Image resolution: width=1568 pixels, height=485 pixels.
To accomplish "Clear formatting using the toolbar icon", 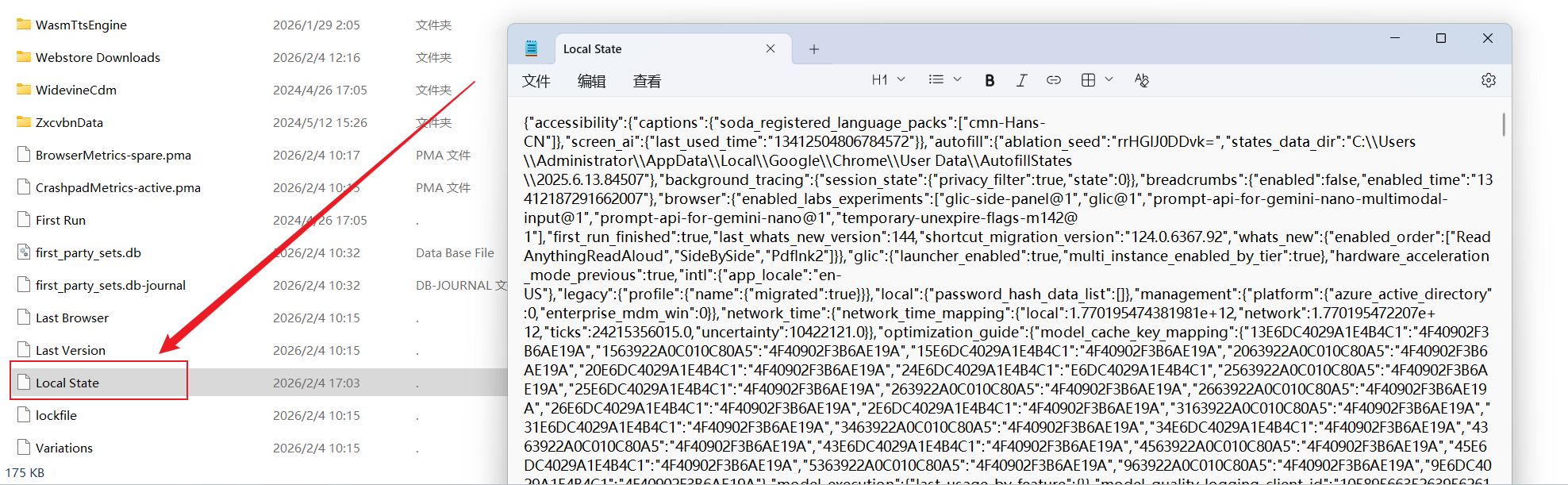I will pos(1141,80).
